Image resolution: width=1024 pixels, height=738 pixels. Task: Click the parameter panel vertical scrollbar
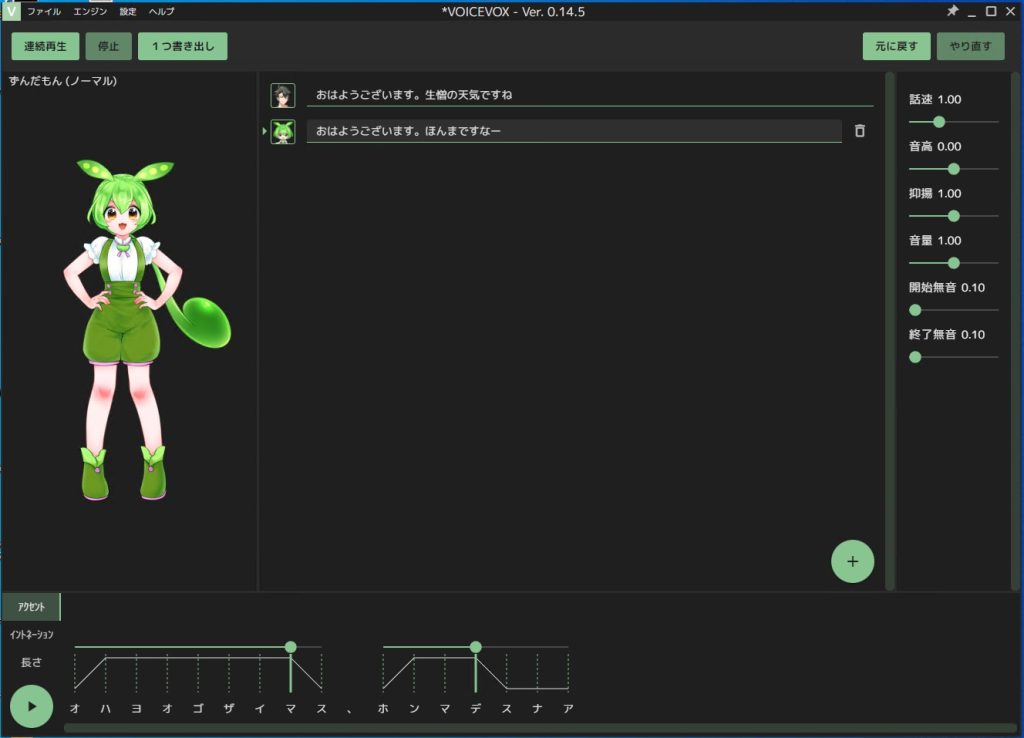(x=1016, y=331)
